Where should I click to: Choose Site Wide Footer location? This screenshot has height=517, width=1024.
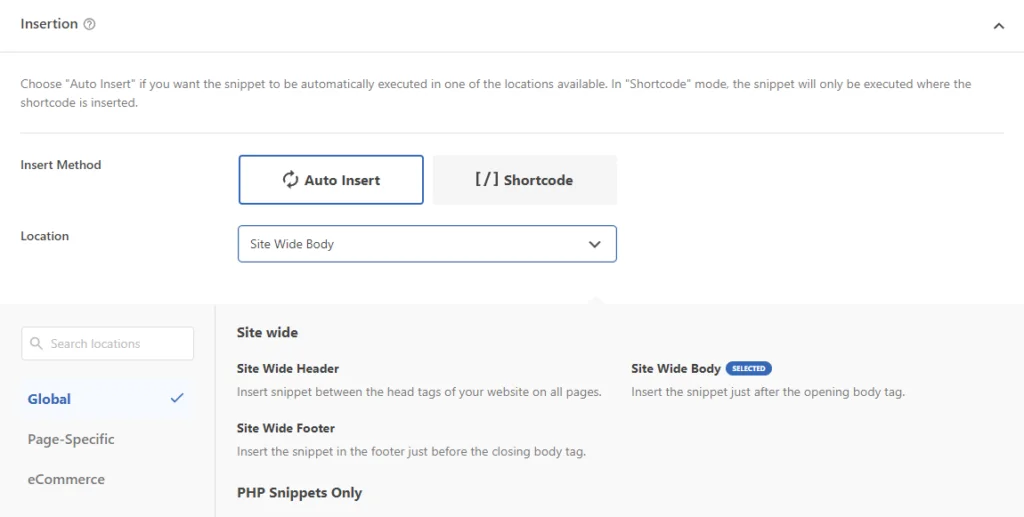pyautogui.click(x=286, y=428)
